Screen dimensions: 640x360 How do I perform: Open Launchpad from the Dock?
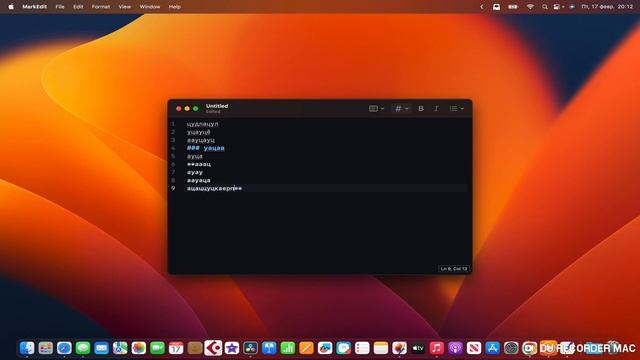click(46, 348)
